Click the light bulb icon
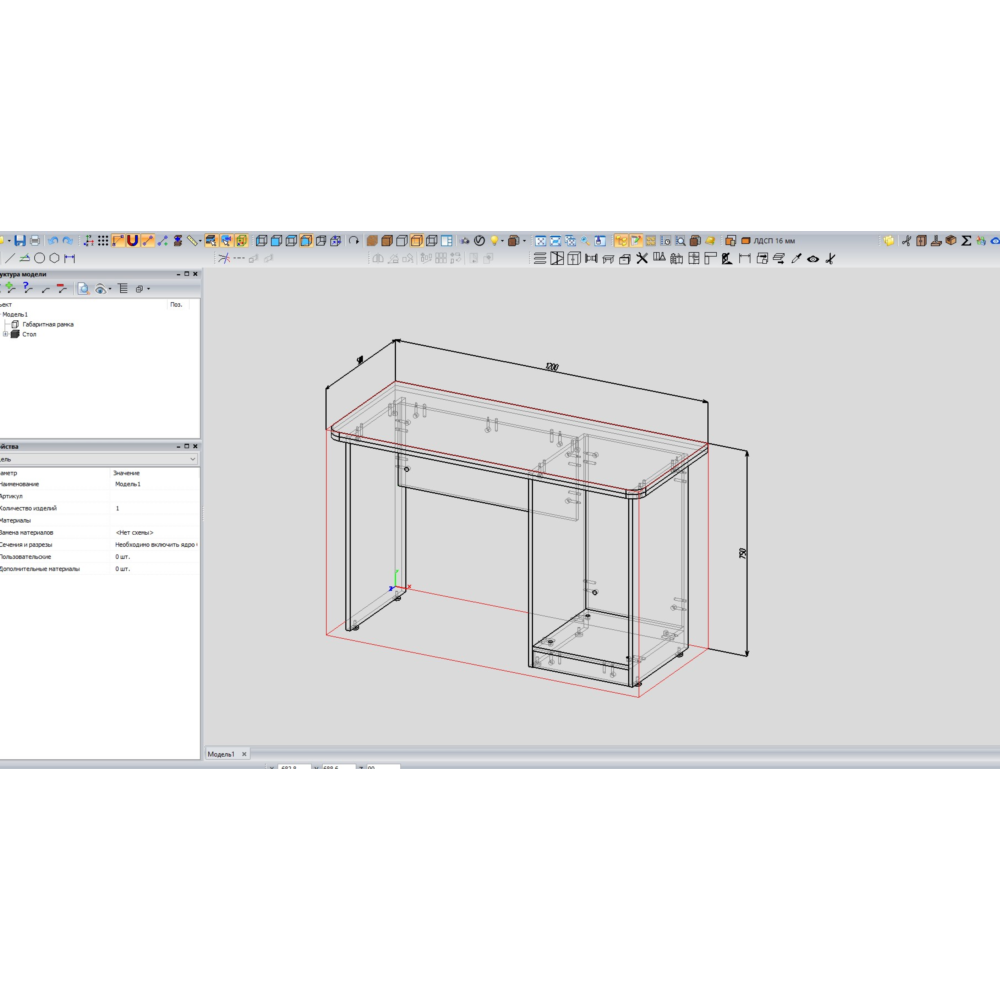Screen dimensions: 1000x1000 494,241
